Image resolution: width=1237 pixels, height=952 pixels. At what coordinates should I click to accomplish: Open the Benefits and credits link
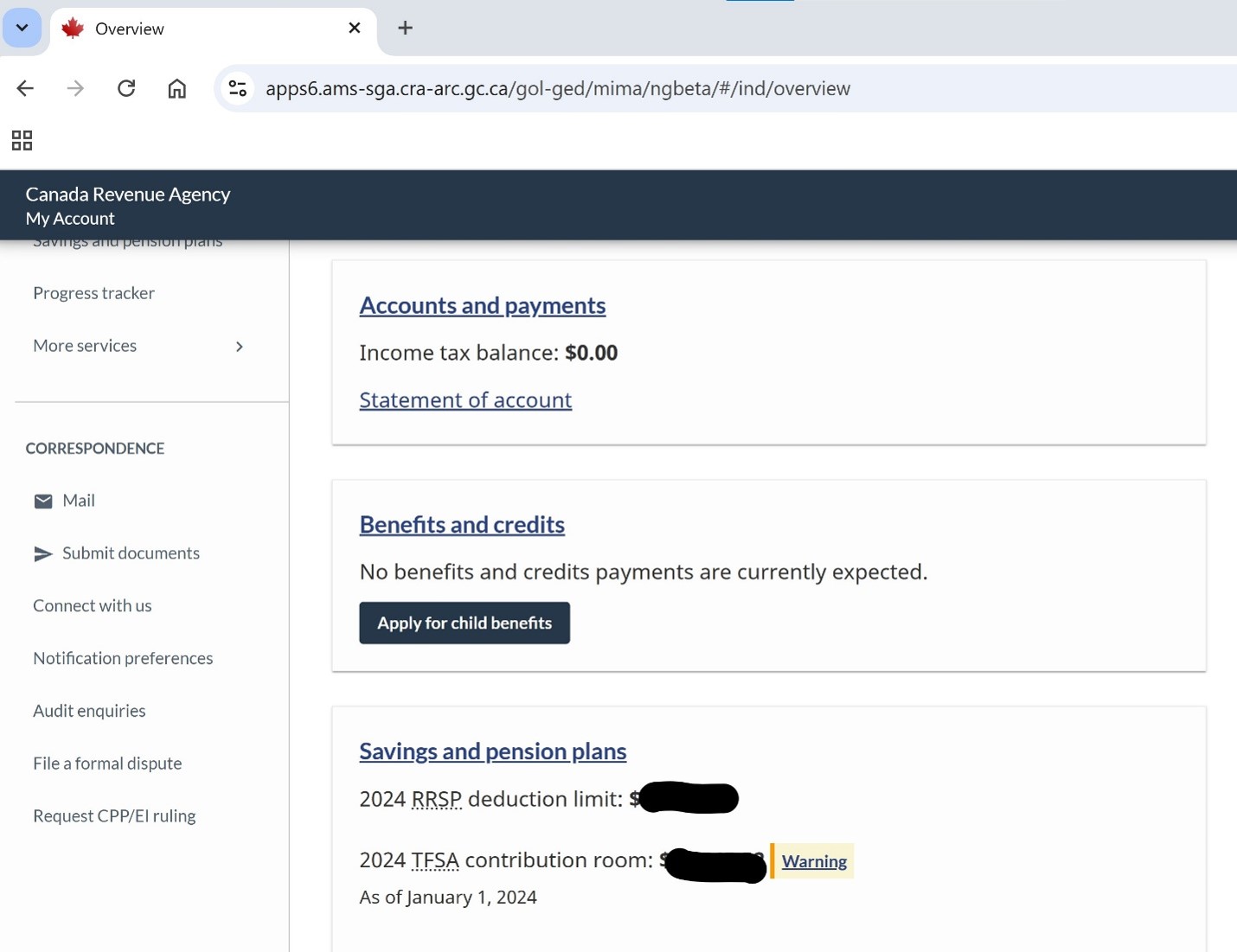point(462,525)
